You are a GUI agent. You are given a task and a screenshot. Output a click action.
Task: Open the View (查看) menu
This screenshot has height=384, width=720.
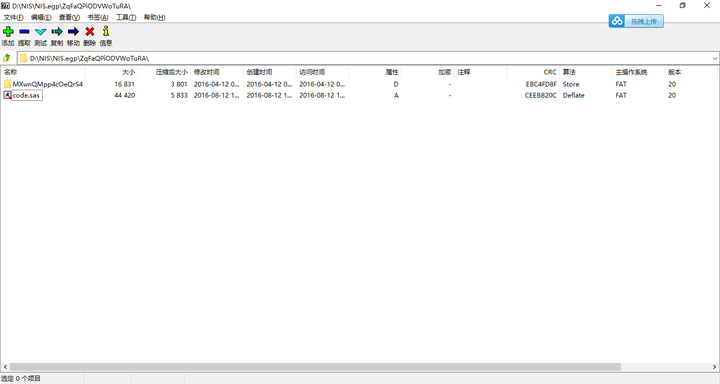[x=69, y=17]
